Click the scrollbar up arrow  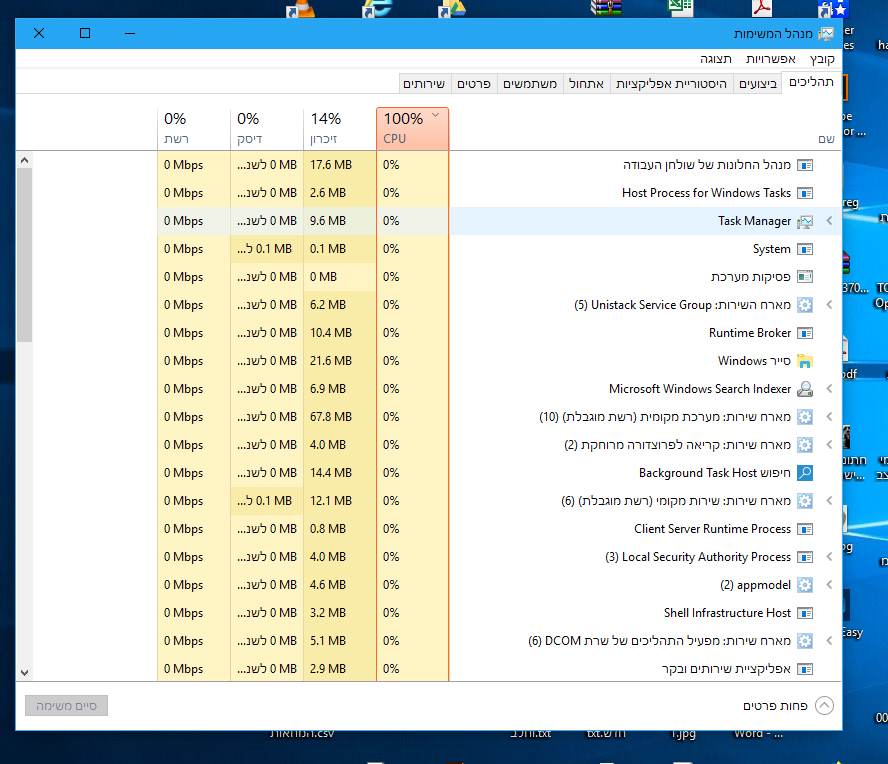click(24, 160)
